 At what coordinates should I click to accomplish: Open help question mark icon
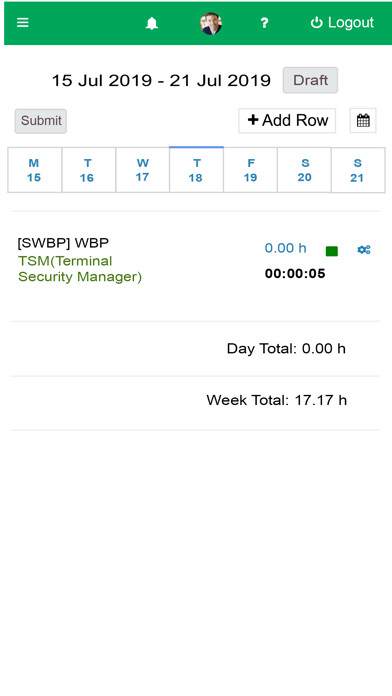click(264, 23)
